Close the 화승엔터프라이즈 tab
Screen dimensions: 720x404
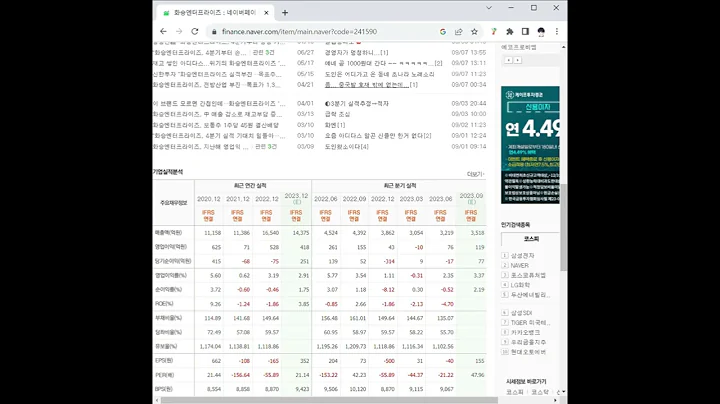266,13
